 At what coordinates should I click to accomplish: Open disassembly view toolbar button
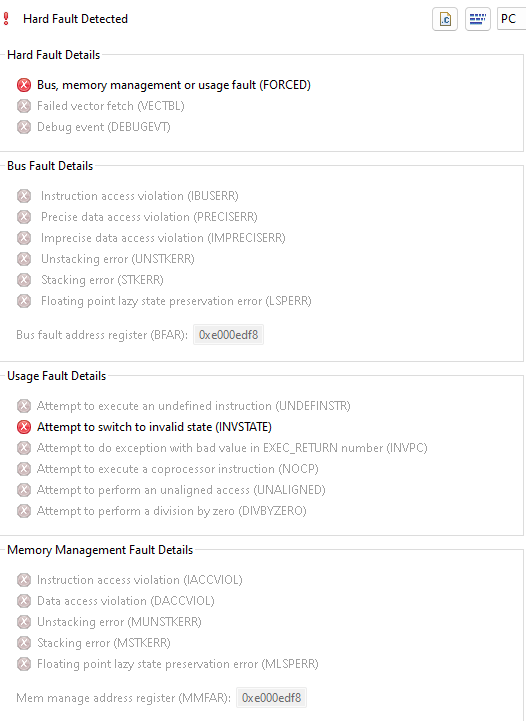(x=477, y=19)
